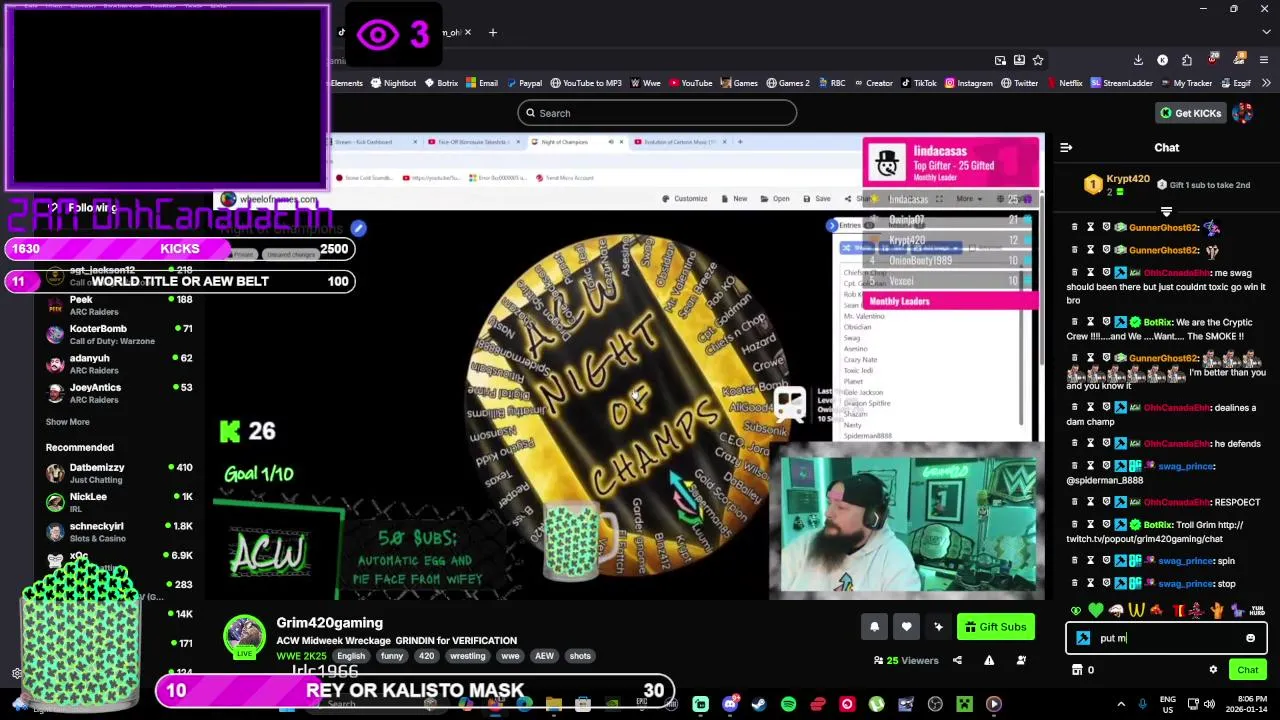Open the Top Gifter lindacasas leaderboard card
This screenshot has height=720, width=1280.
click(x=951, y=161)
